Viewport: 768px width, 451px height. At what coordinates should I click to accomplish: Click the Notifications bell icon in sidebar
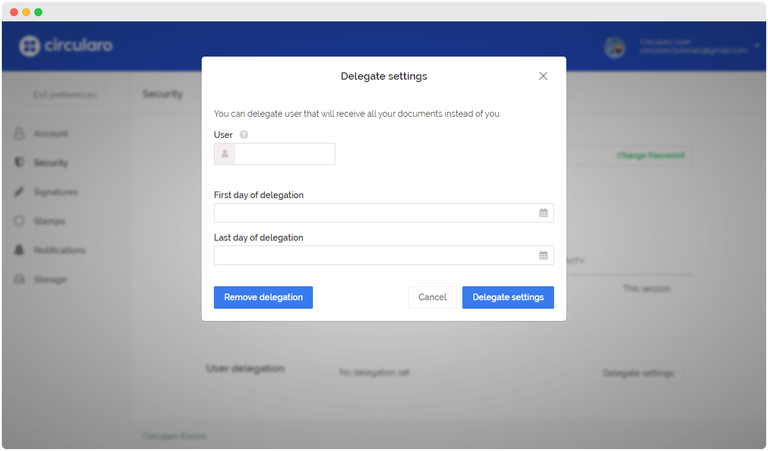point(19,250)
